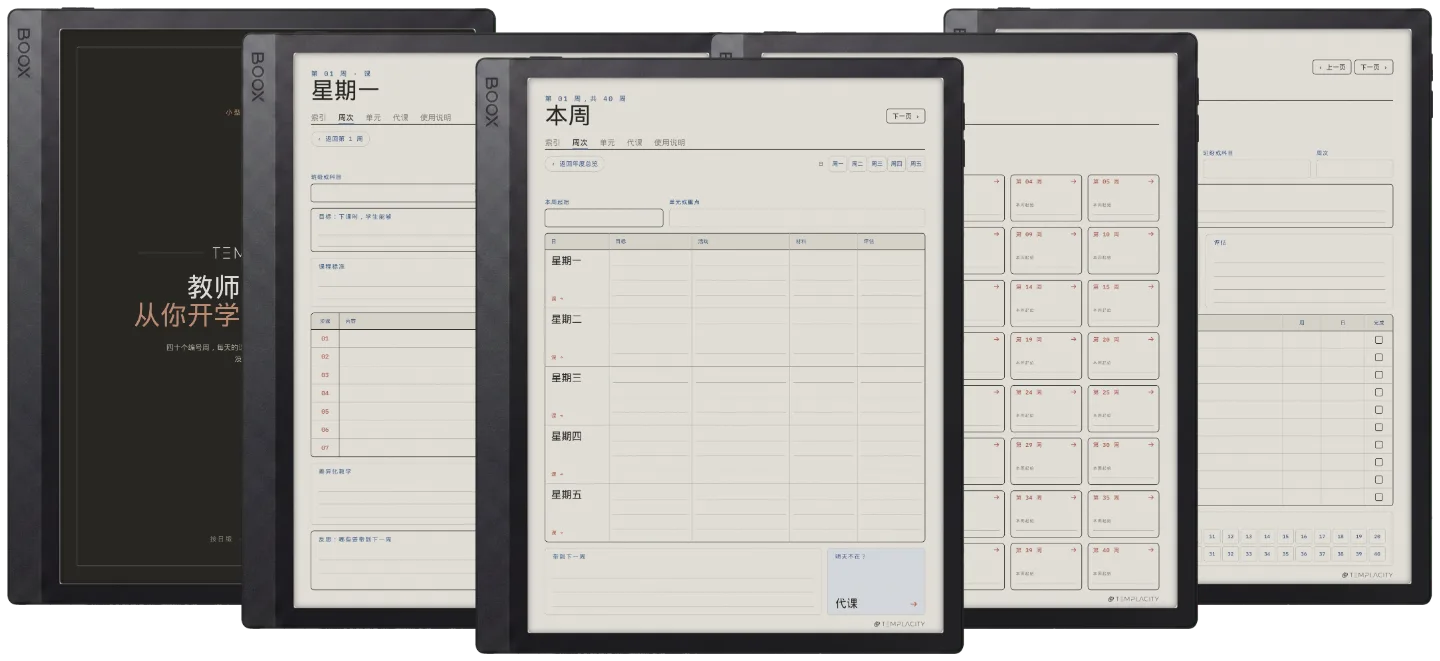Open the 第 39 周 card
The height and width of the screenshot is (661, 1440).
[1046, 566]
